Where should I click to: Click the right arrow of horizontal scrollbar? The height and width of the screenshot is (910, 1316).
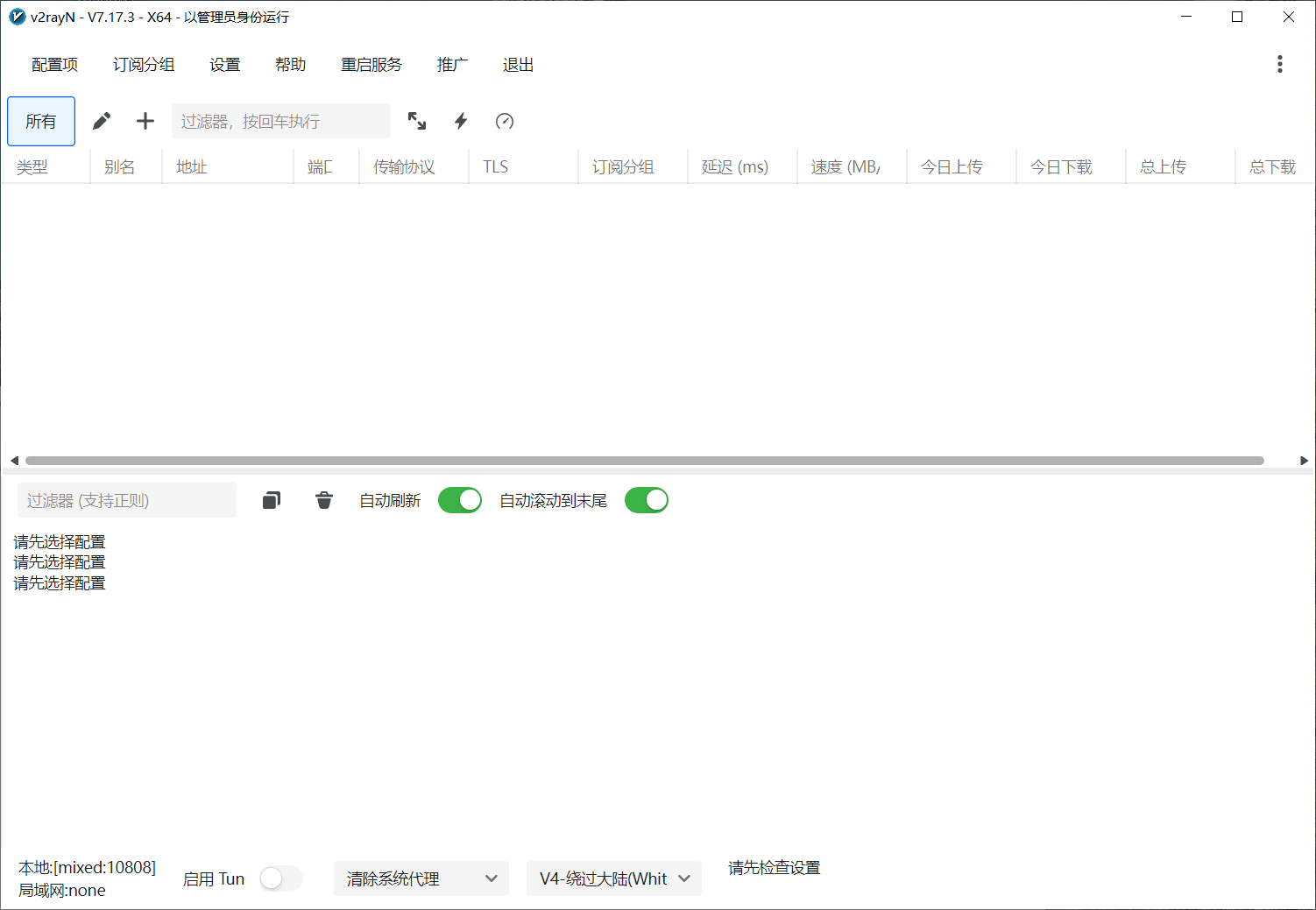(1304, 461)
